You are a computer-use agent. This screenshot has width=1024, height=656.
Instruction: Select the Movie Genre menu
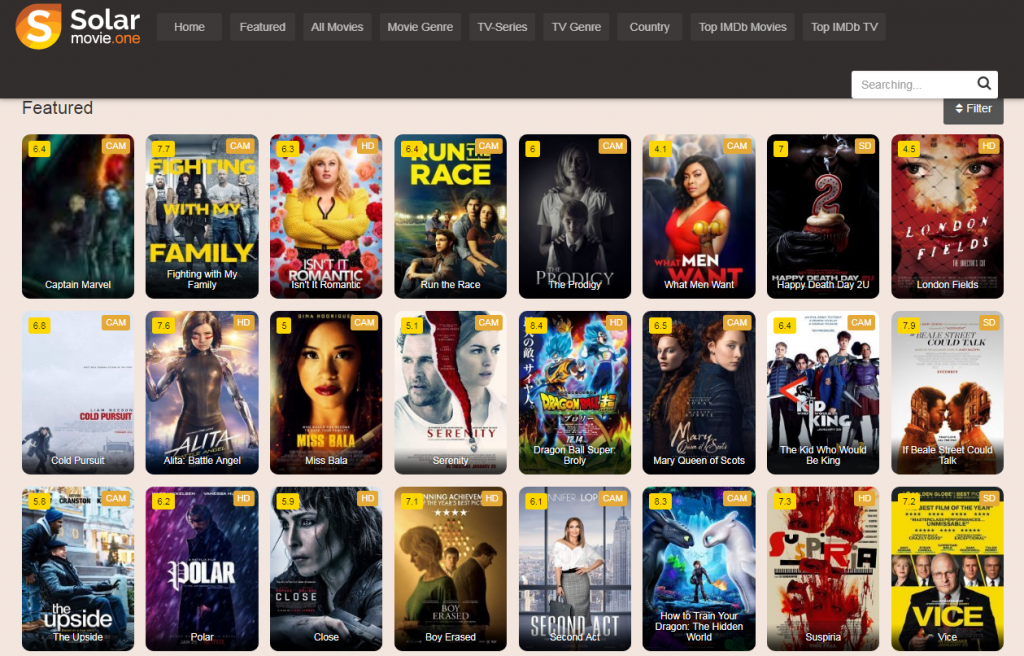pos(420,27)
